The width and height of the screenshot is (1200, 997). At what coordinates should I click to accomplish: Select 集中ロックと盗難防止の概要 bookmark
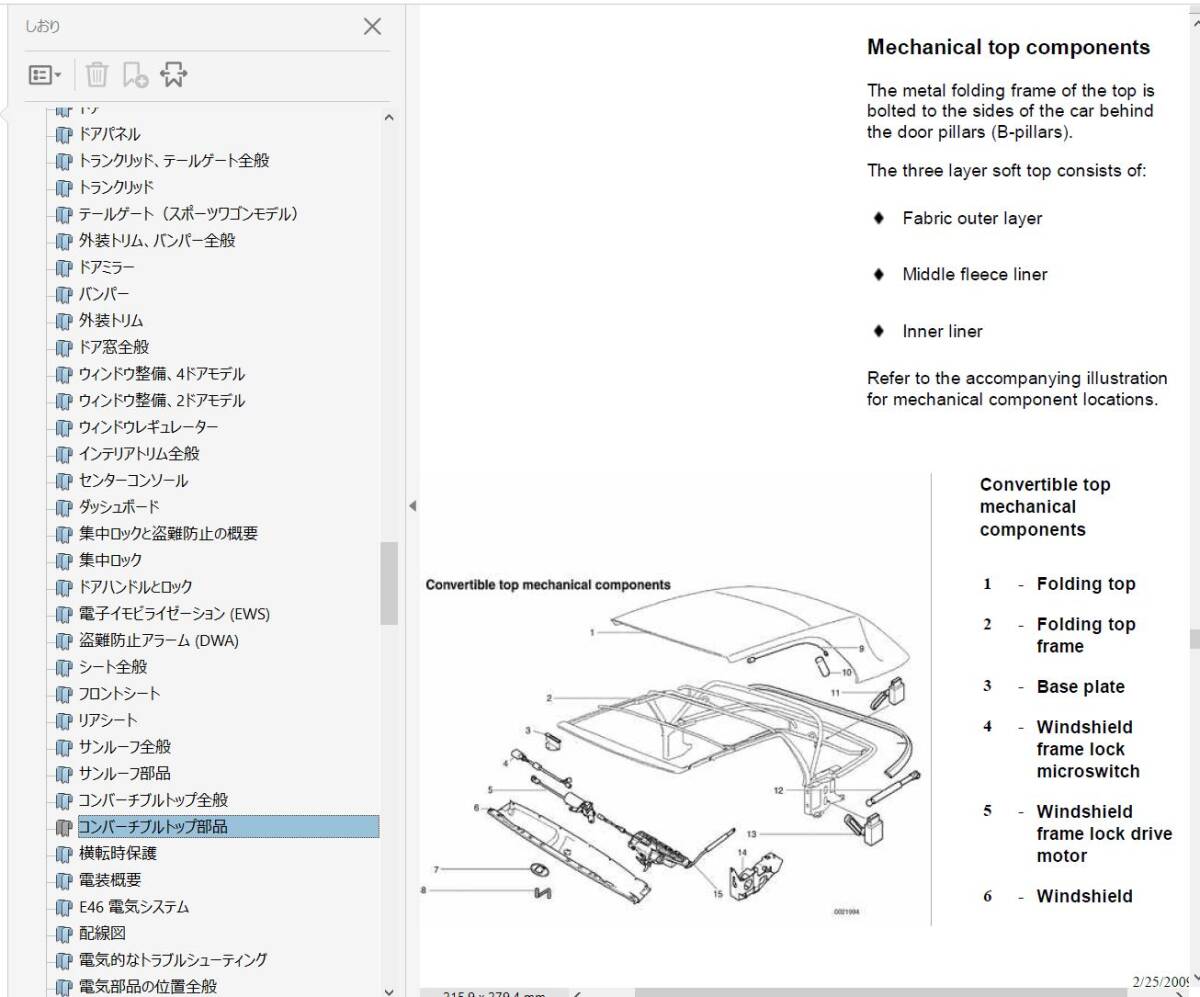click(x=168, y=534)
